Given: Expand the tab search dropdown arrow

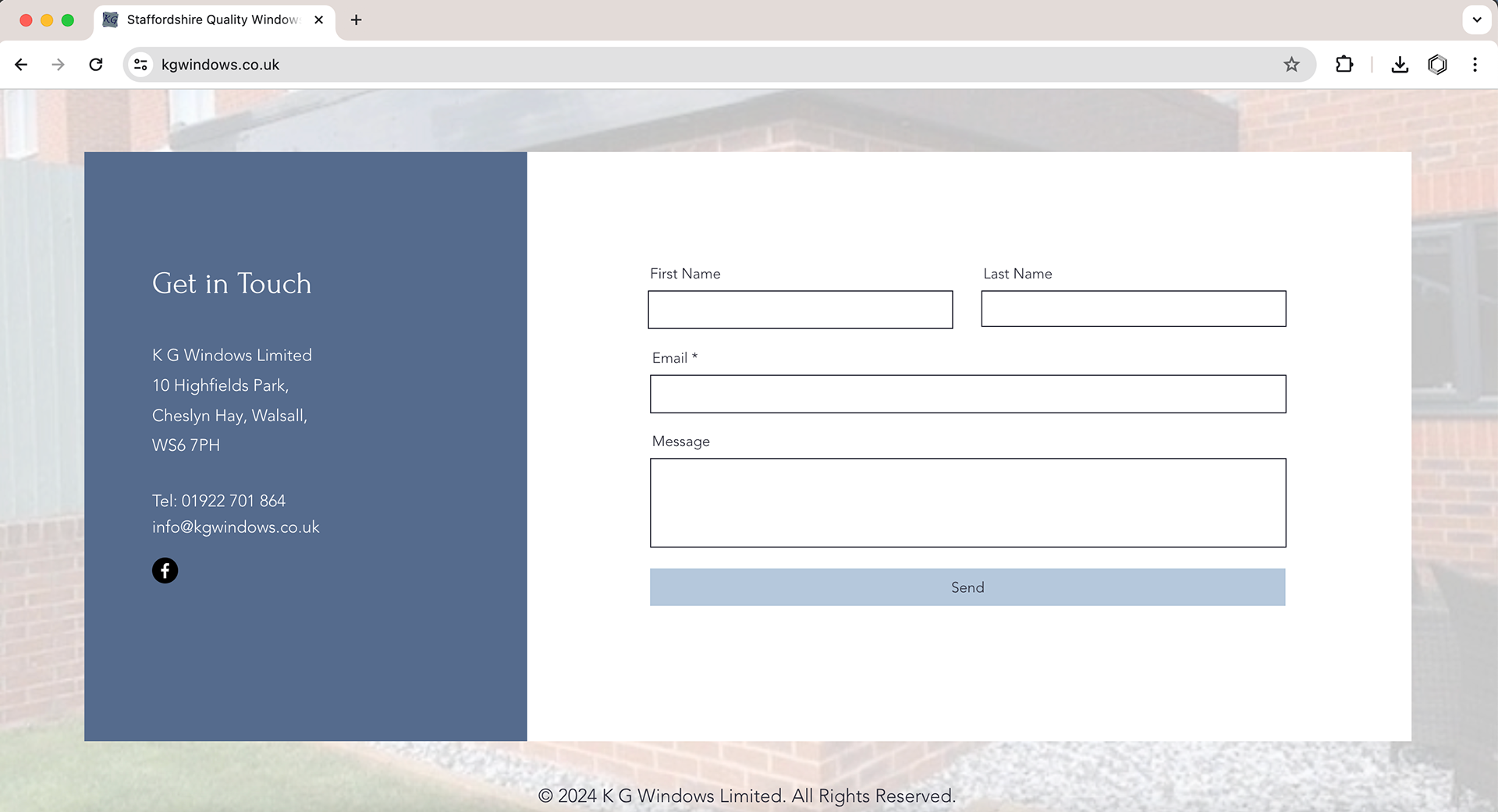Looking at the screenshot, I should [1477, 20].
